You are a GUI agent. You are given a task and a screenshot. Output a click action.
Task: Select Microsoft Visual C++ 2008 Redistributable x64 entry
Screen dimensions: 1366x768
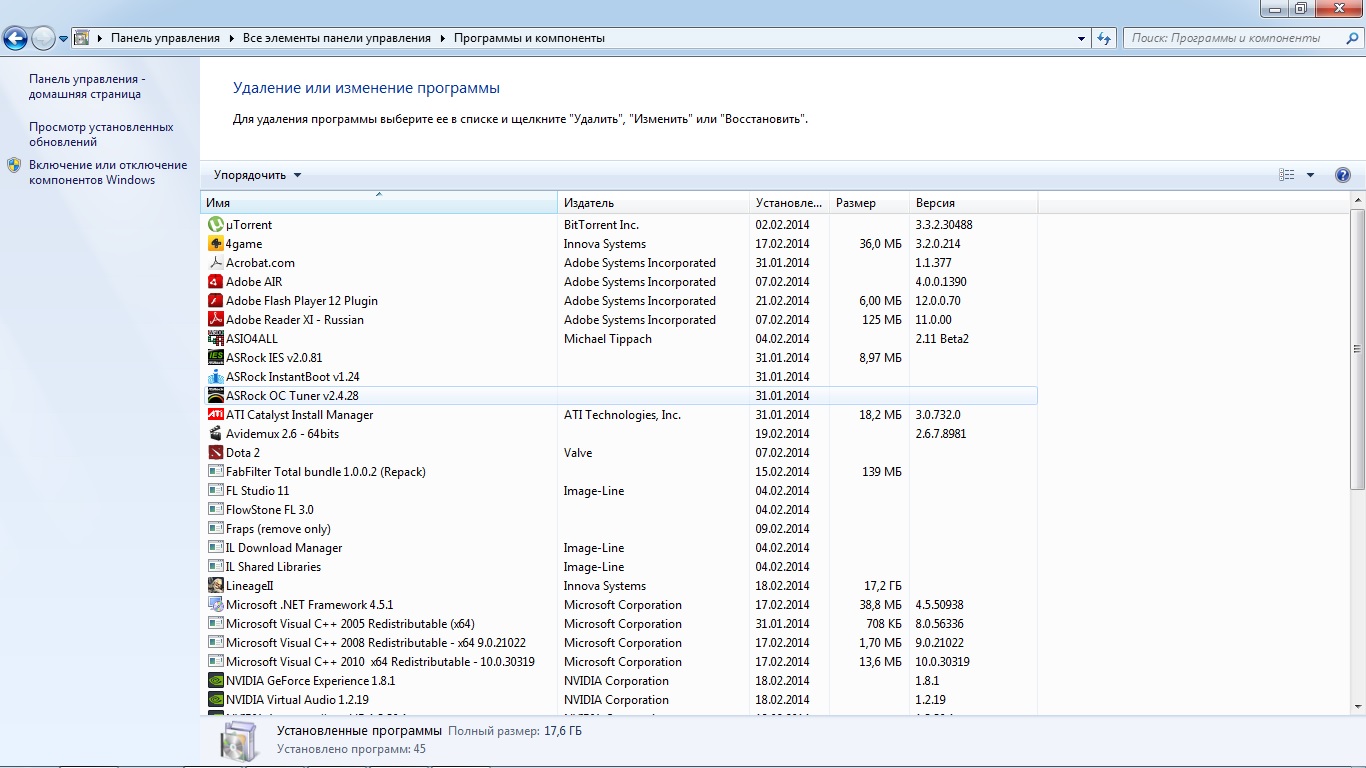tap(619, 643)
